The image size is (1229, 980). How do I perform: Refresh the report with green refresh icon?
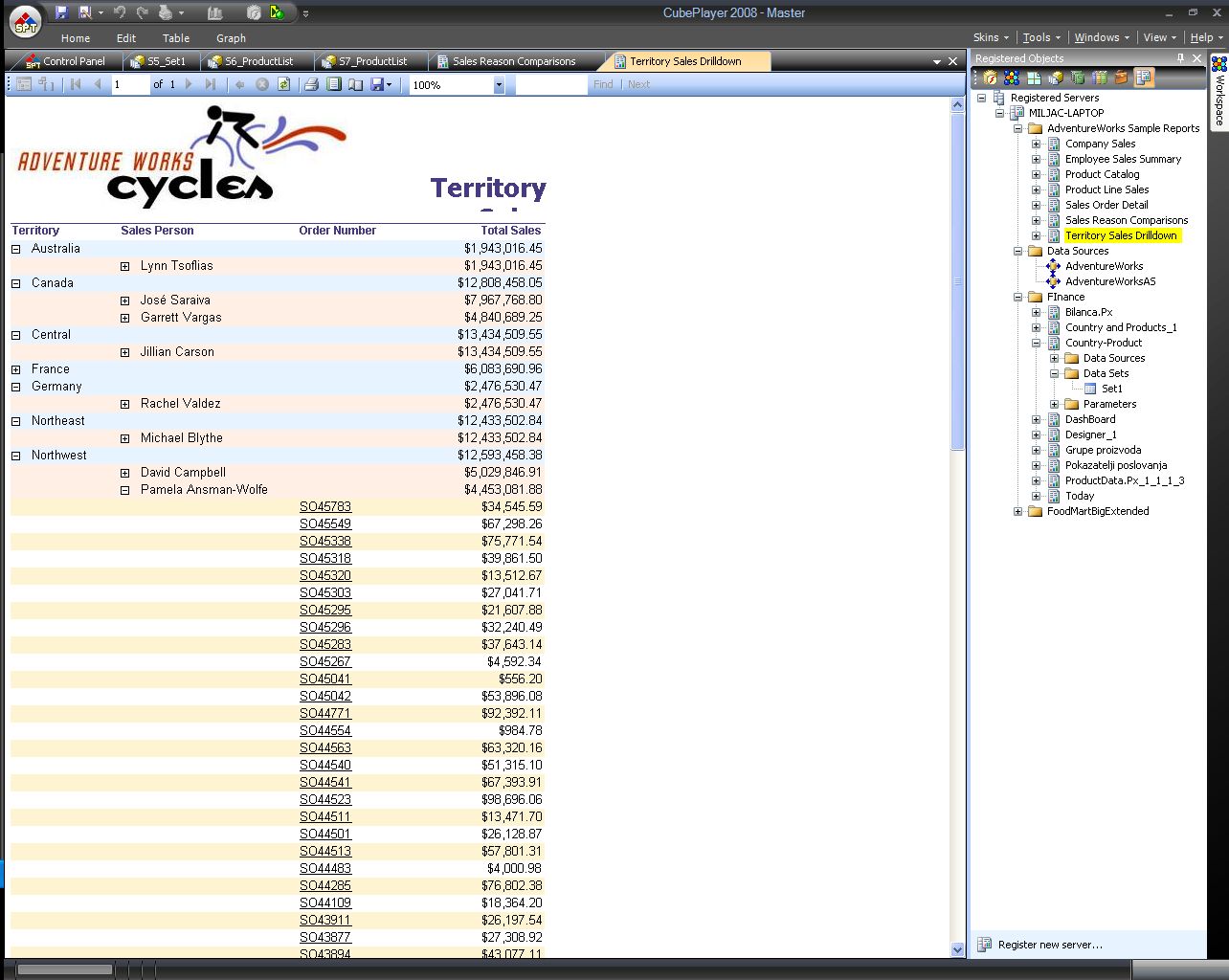(283, 84)
